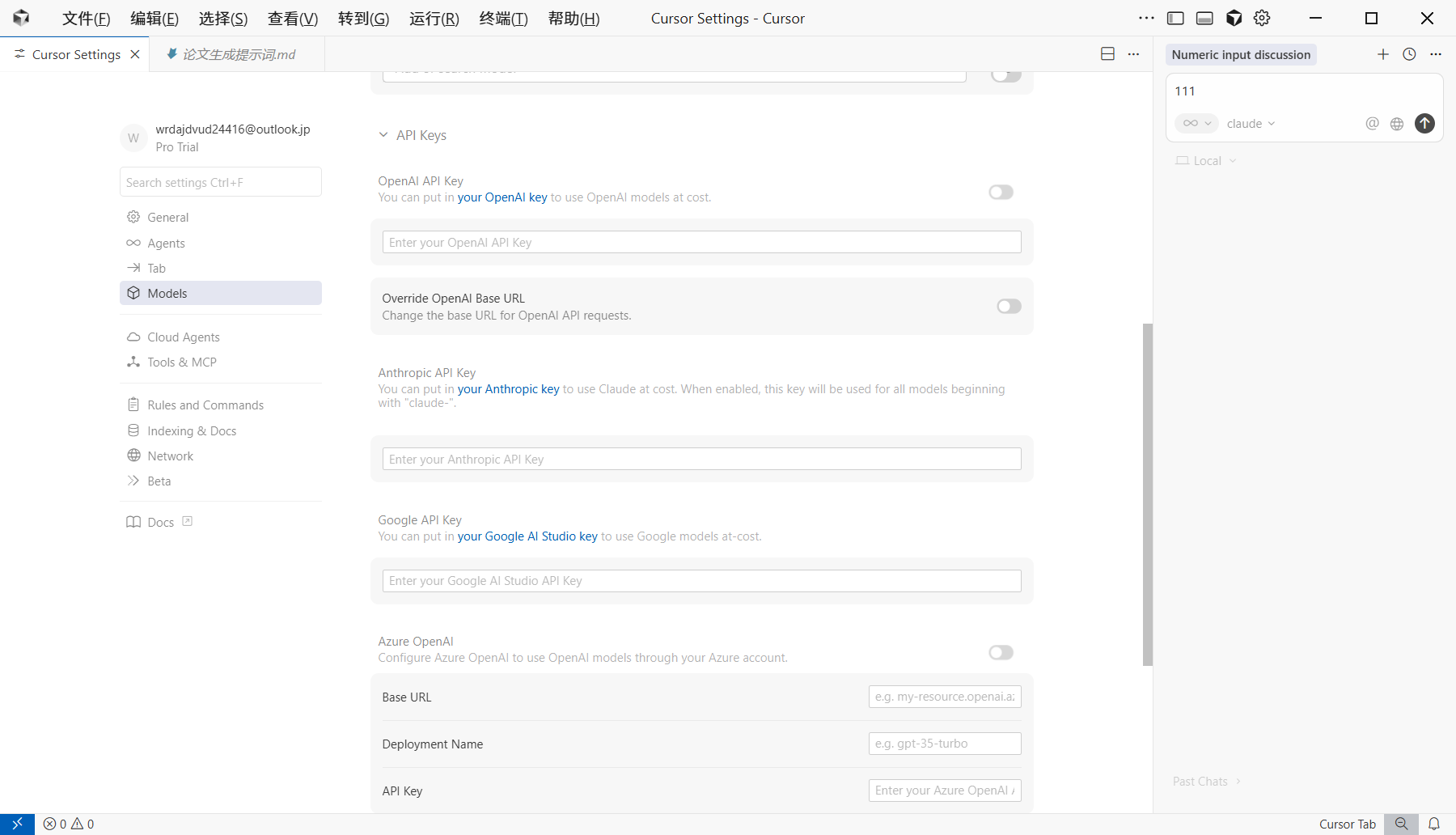
Task: Open the agent mode infinity dropdown
Action: [x=1196, y=124]
